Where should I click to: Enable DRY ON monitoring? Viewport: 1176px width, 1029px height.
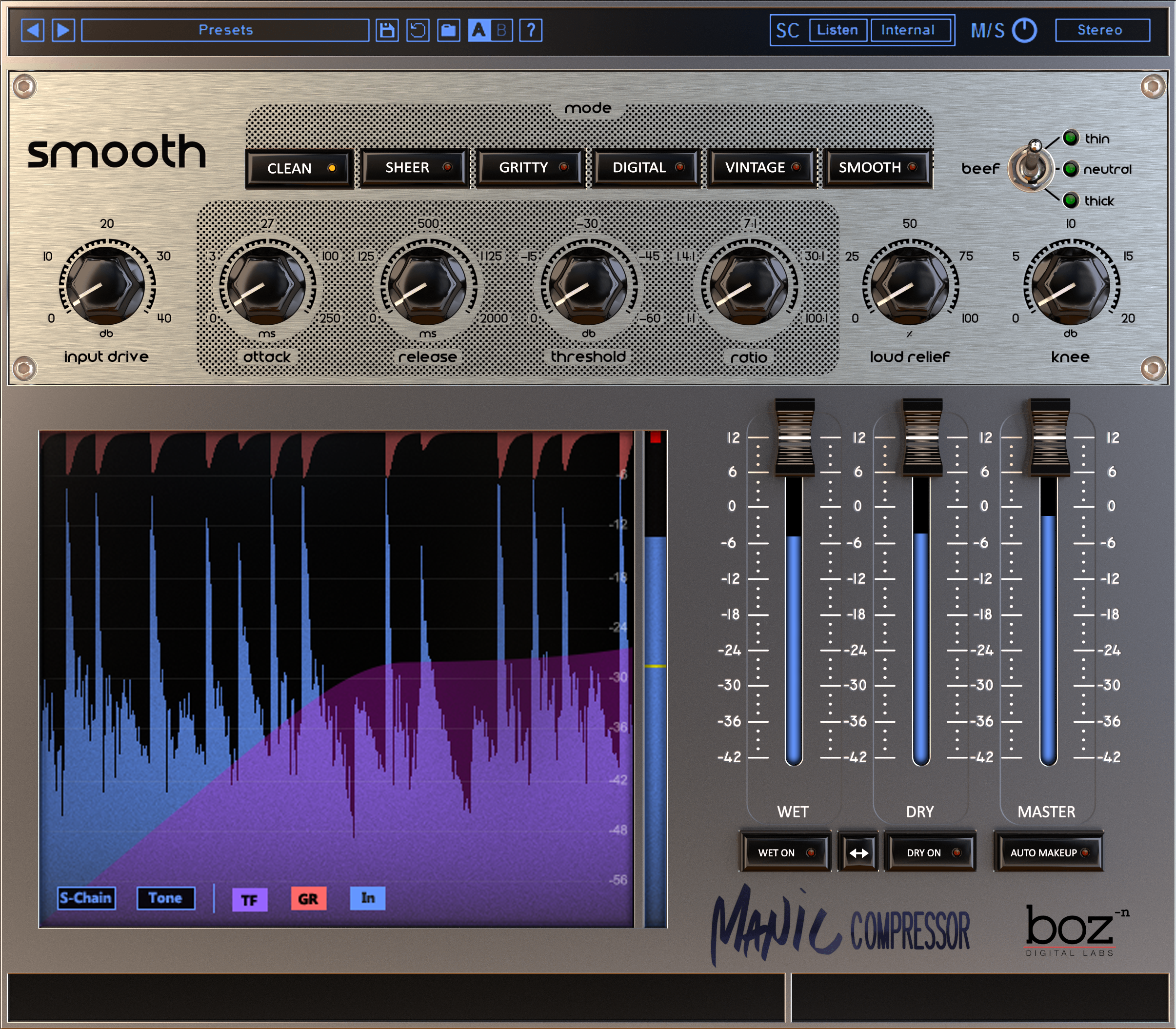pyautogui.click(x=929, y=853)
